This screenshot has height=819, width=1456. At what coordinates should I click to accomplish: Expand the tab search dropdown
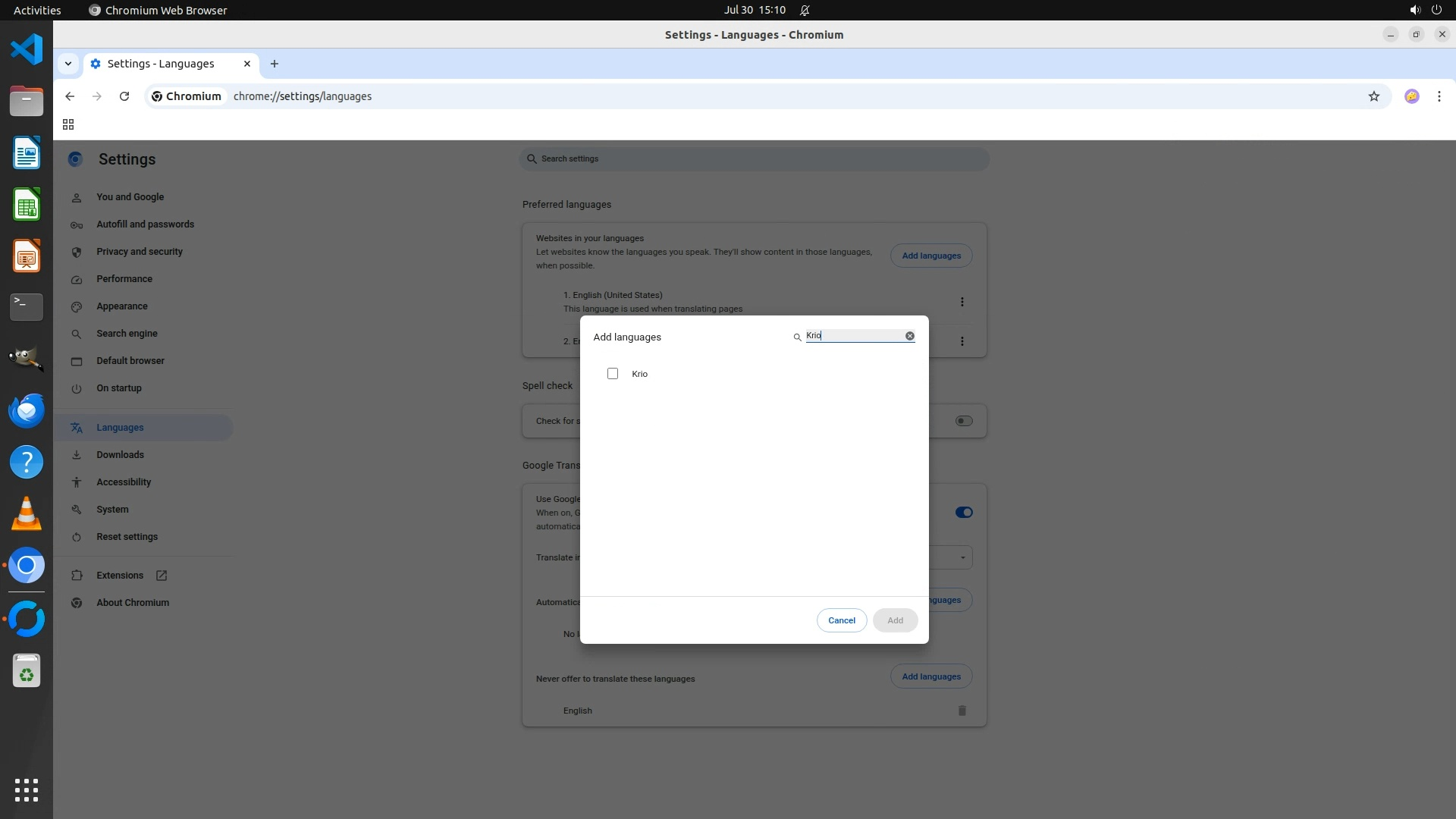pyautogui.click(x=68, y=64)
